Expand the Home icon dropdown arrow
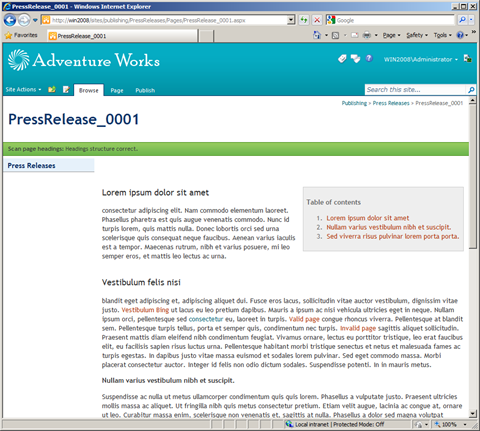This screenshot has width=480, height=431. [x=326, y=35]
